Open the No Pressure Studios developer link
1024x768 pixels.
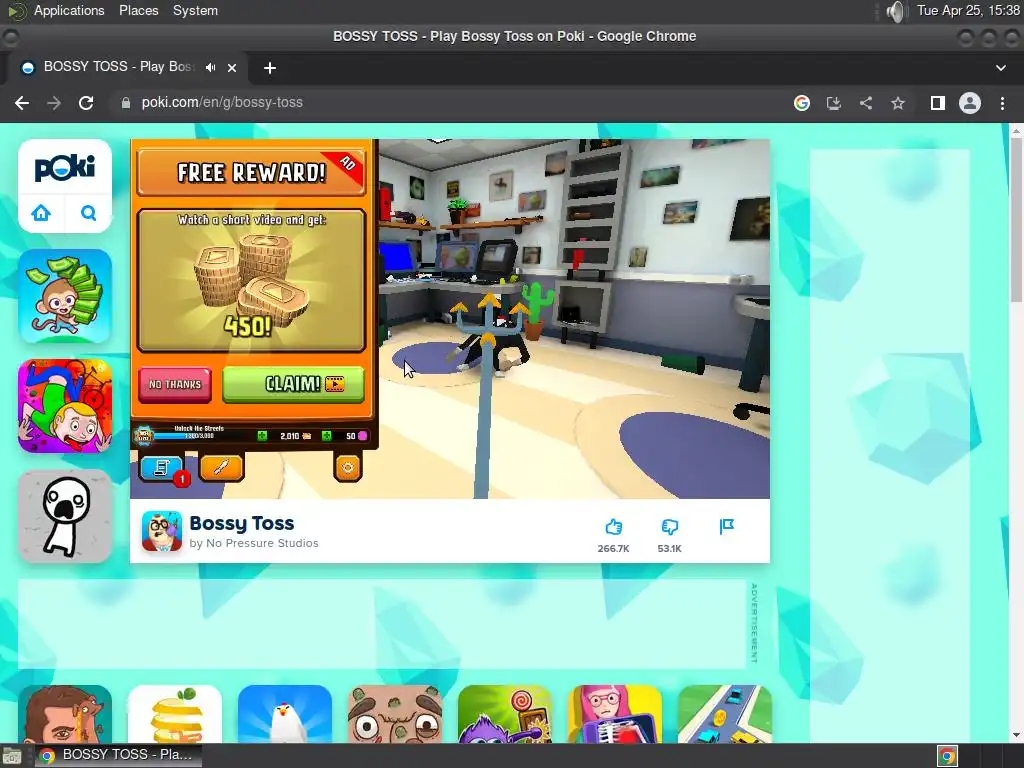tap(262, 543)
